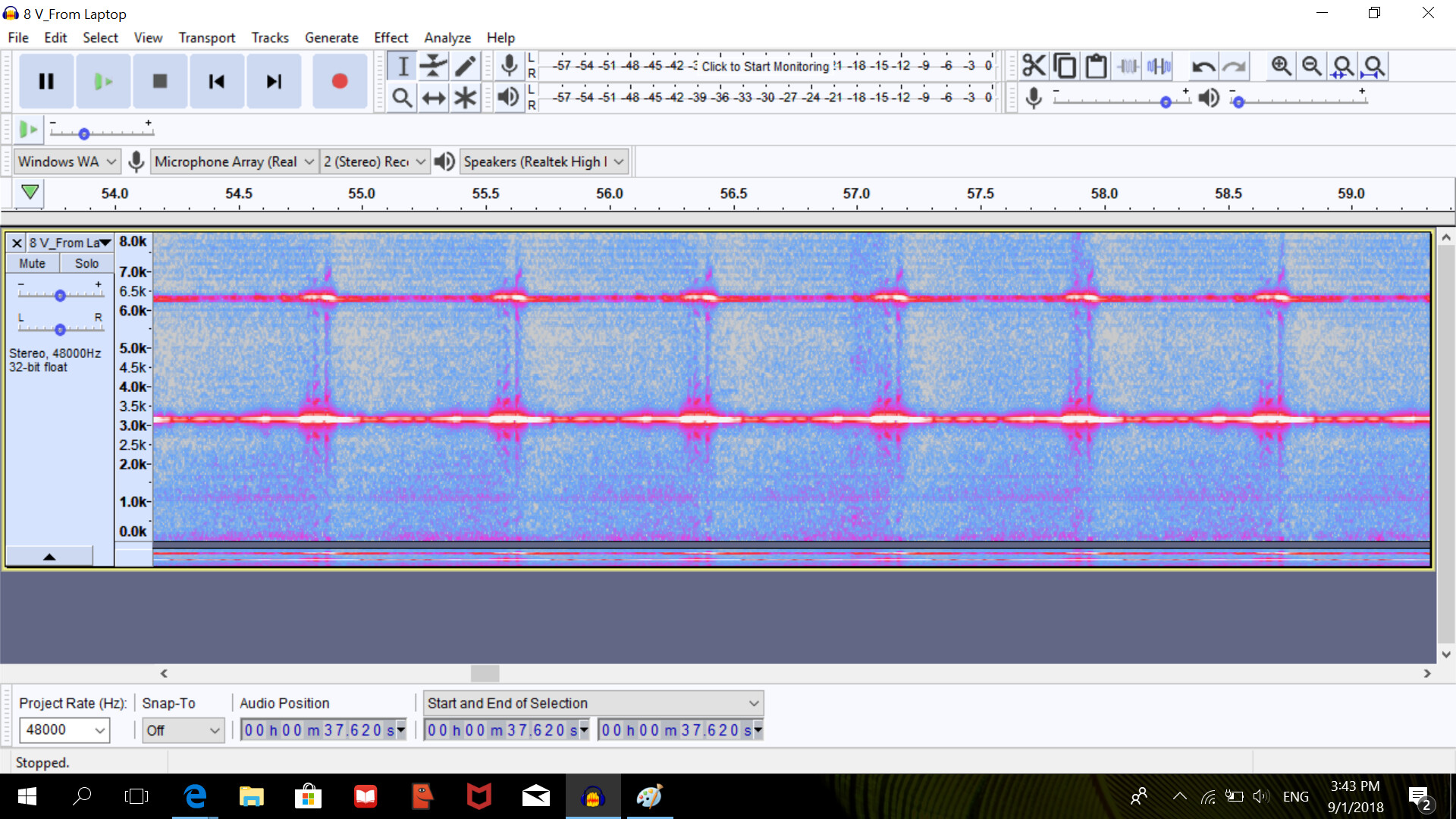Collapse the track with bottom arrow
This screenshot has height=819, width=1456.
pos(49,557)
